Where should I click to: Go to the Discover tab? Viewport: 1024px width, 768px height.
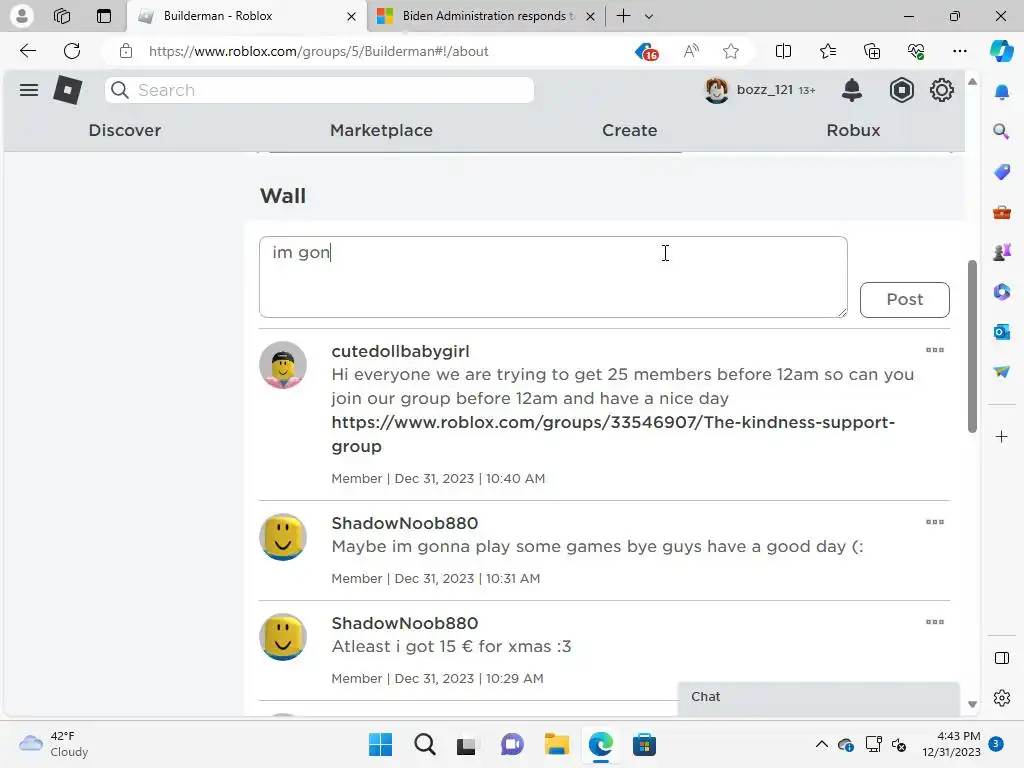[125, 130]
